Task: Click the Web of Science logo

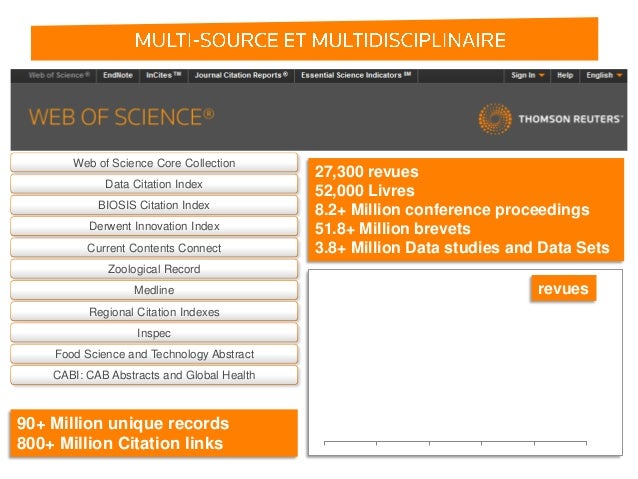Action: 121,117
